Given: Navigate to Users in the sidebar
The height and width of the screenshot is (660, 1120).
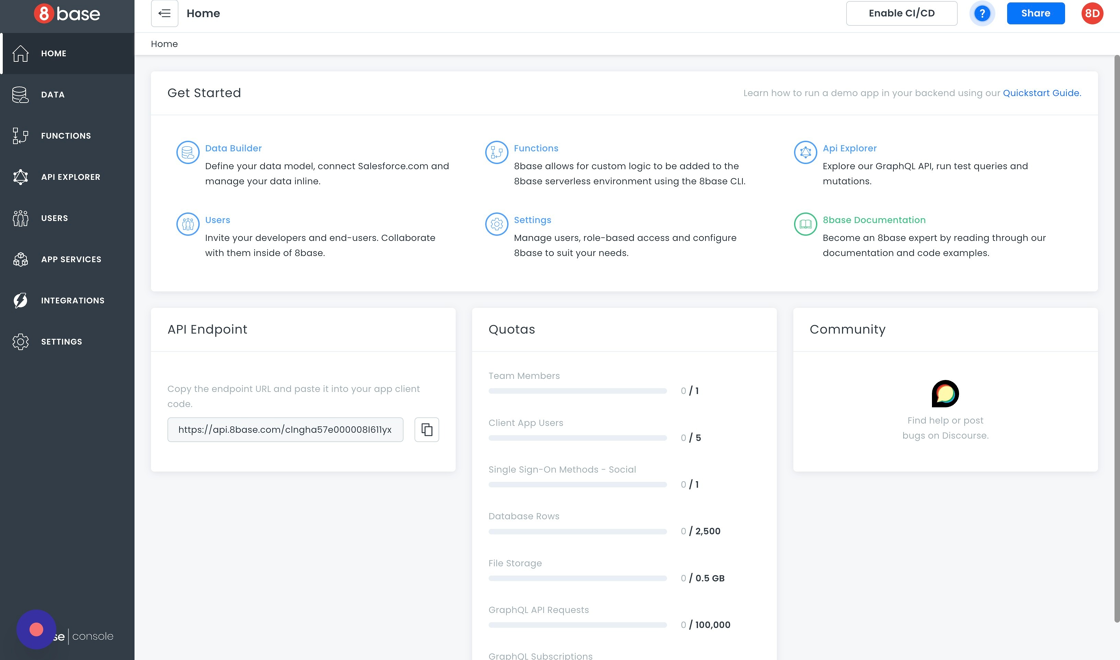Looking at the screenshot, I should tap(54, 218).
